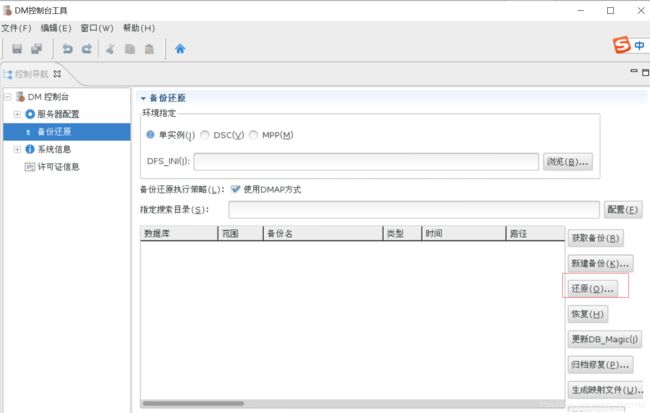Click the Cut scissors icon
The image size is (650, 413).
[x=110, y=49]
